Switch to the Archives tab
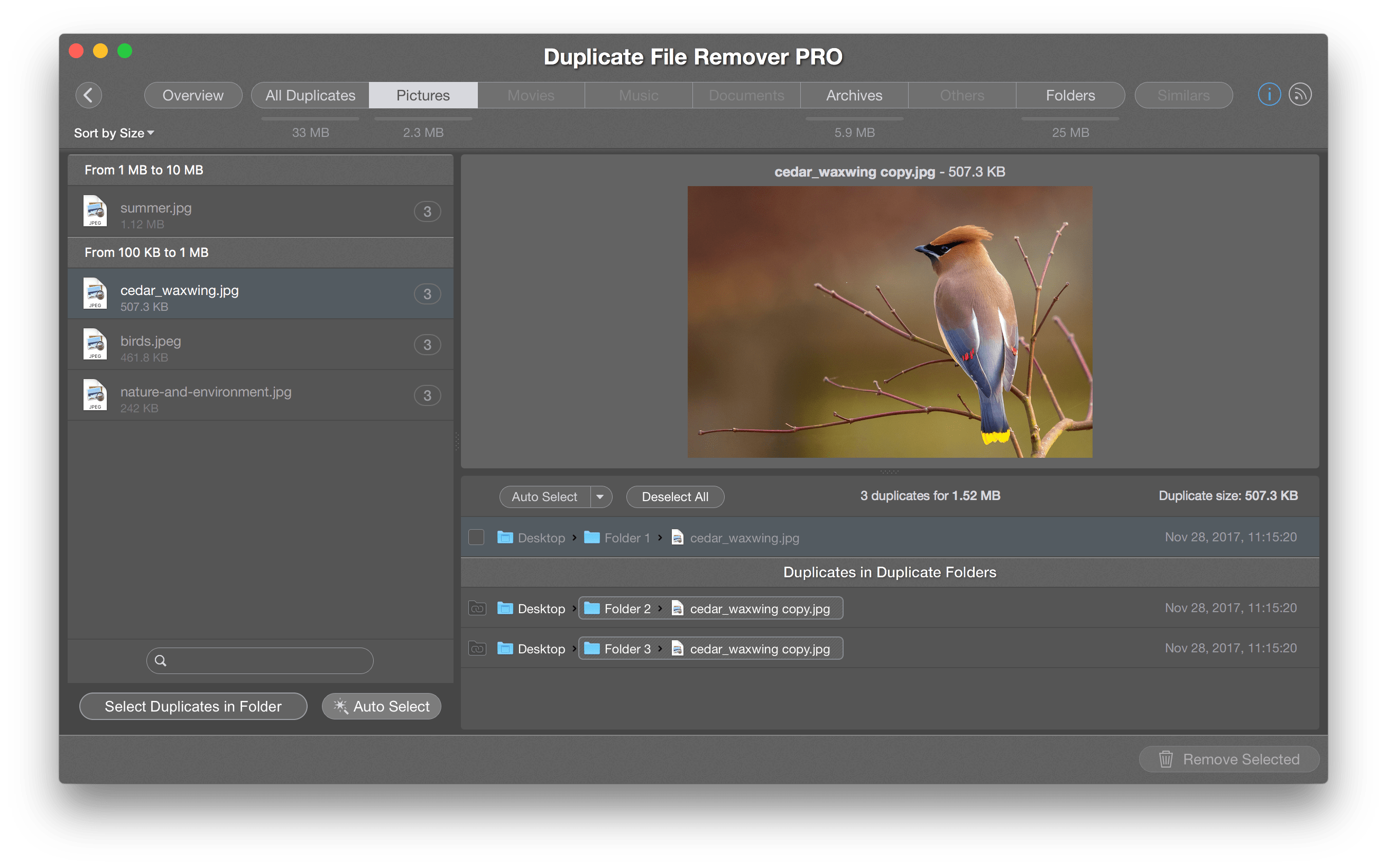The height and width of the screenshot is (868, 1387). tap(853, 94)
